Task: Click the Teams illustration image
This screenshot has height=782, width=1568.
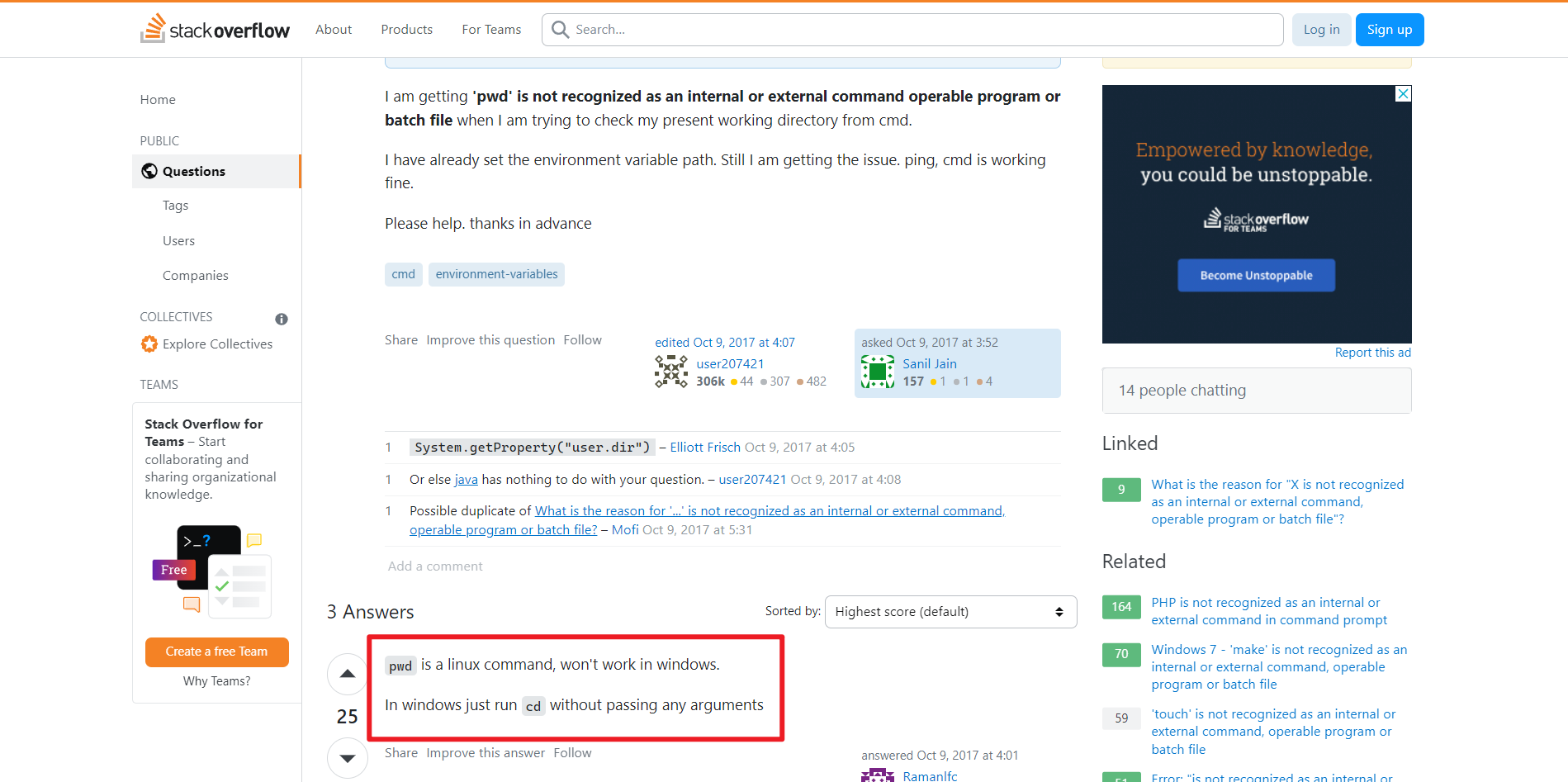Action: (213, 571)
